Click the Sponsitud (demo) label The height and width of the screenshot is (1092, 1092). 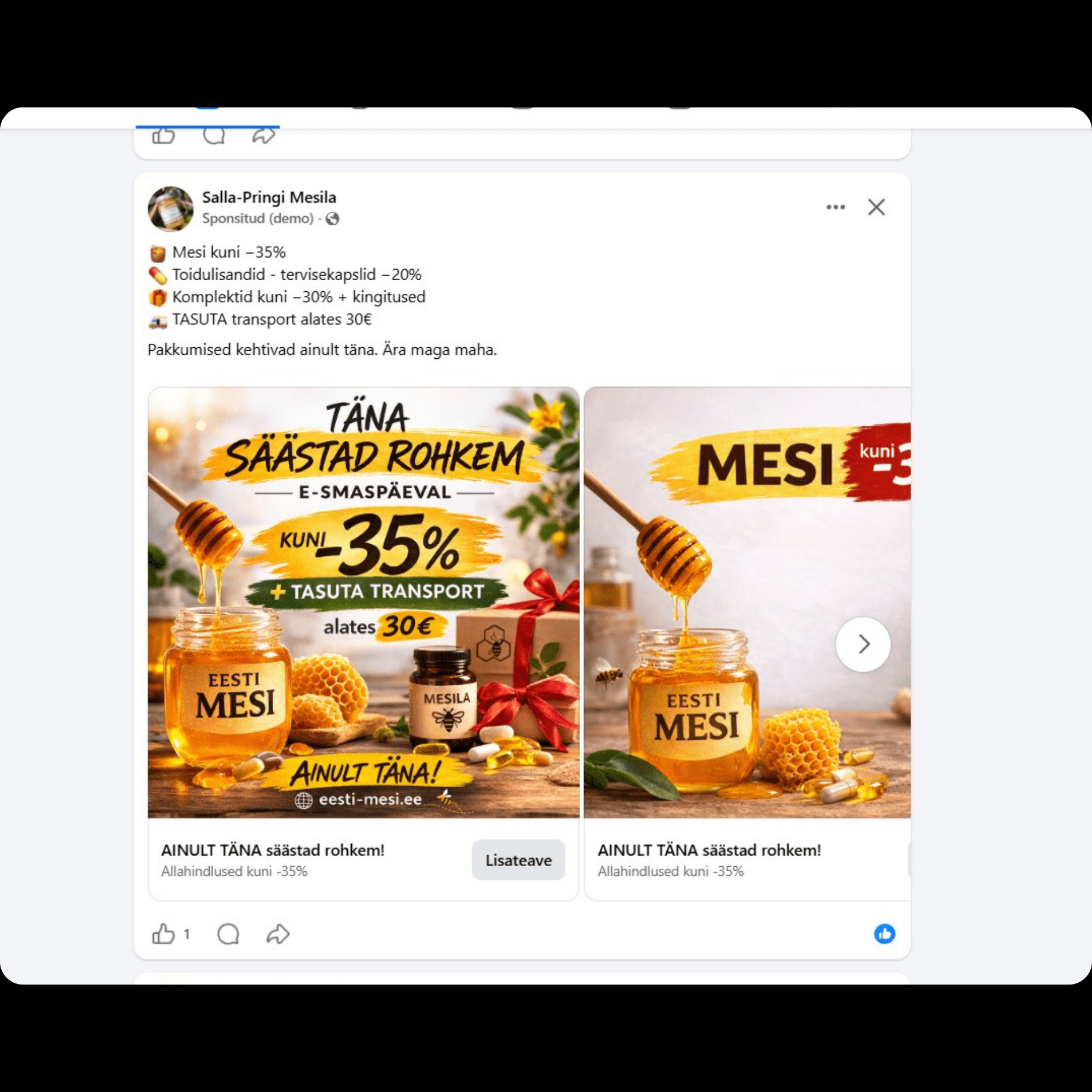pos(258,218)
